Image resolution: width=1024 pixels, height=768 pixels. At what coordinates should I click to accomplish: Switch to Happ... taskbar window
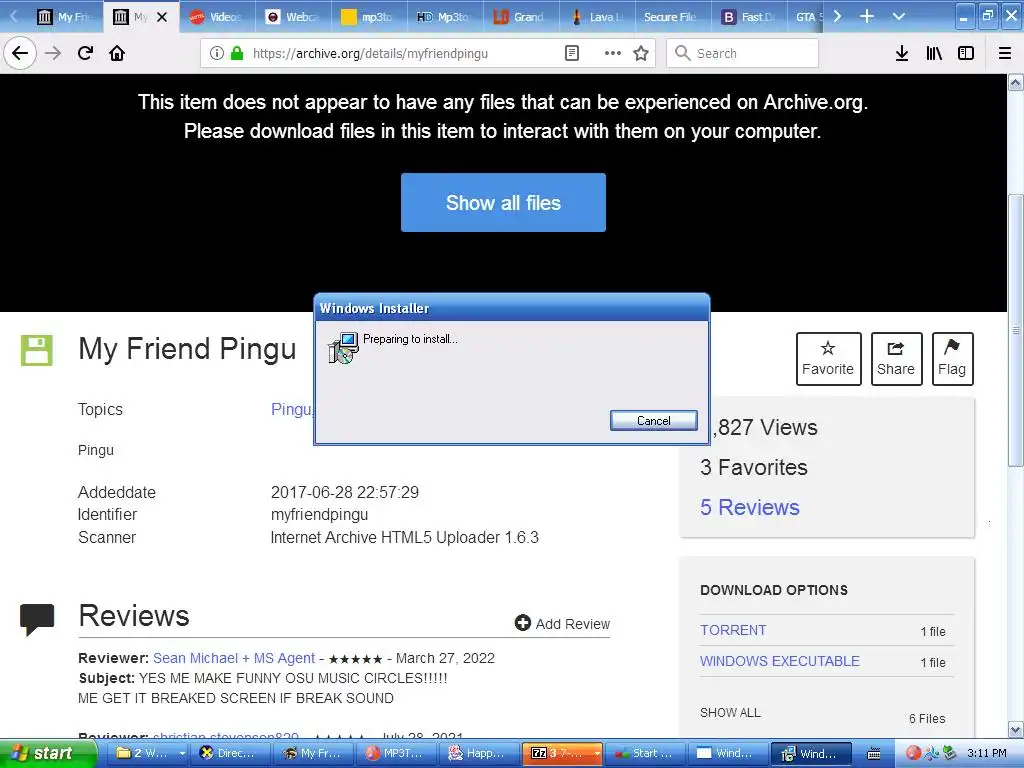coord(477,753)
